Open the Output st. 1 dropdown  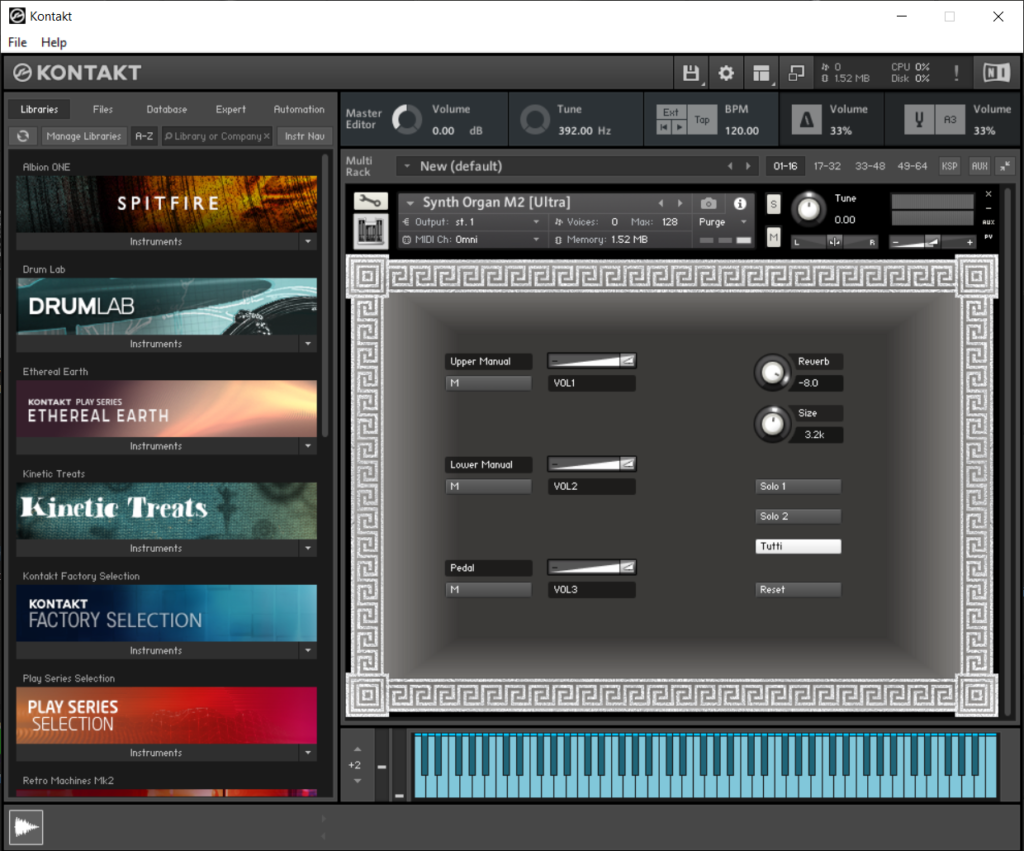pos(471,222)
